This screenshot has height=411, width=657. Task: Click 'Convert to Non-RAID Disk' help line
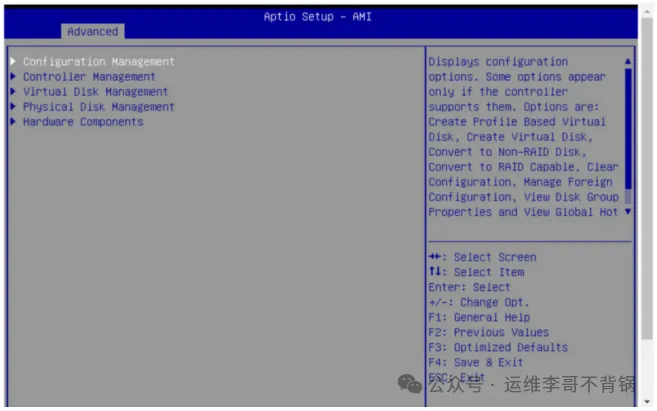507,152
